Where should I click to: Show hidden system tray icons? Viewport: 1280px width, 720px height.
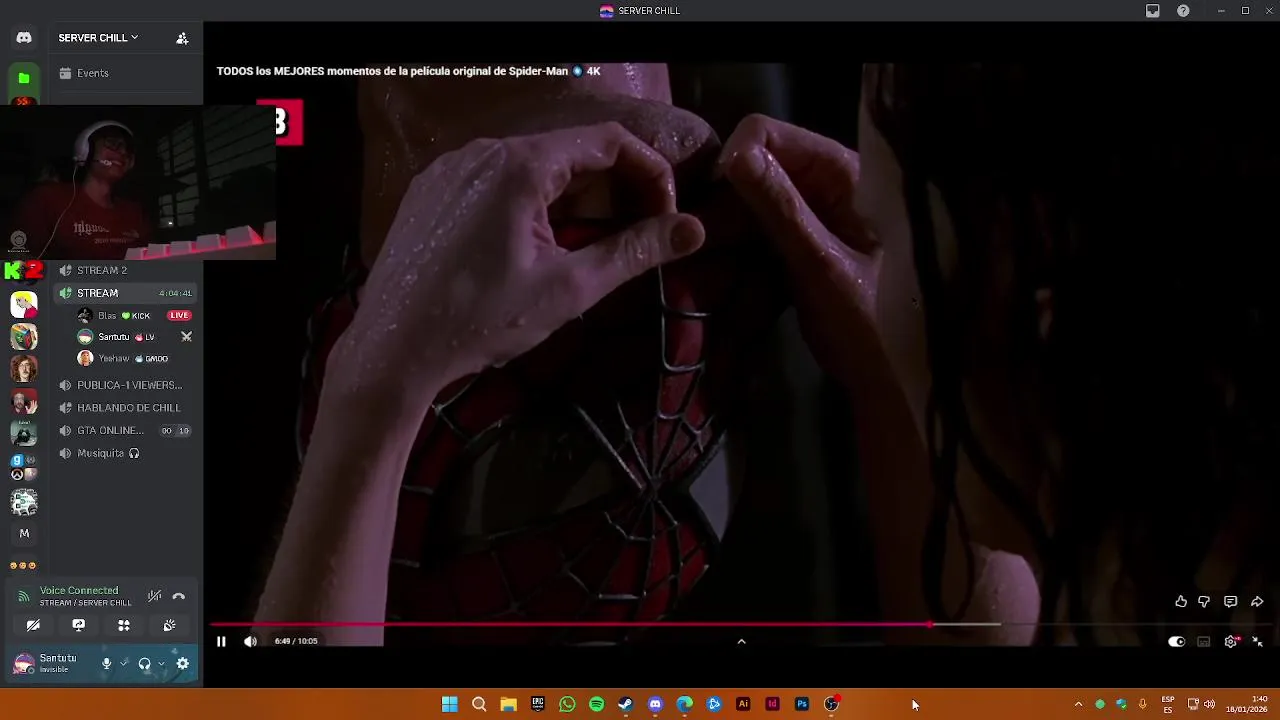(x=1078, y=704)
